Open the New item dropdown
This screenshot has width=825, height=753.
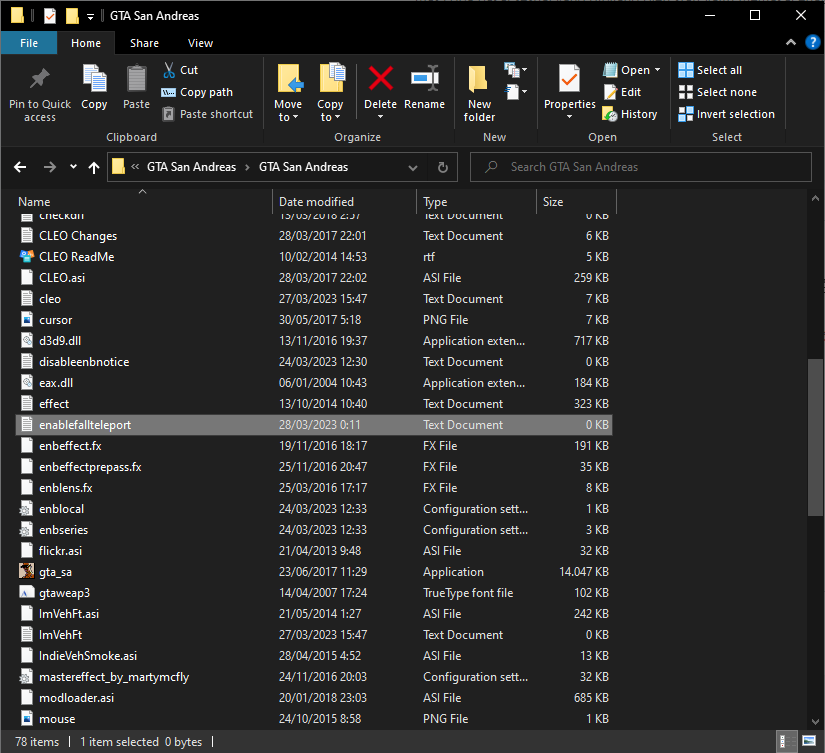coord(516,69)
